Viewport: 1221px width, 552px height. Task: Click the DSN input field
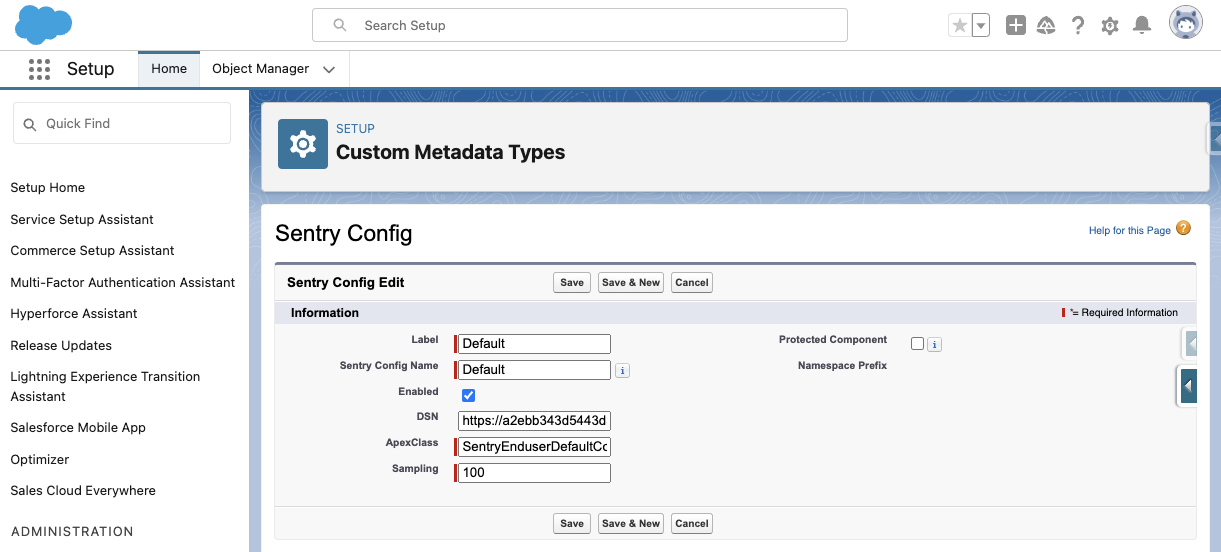pyautogui.click(x=534, y=421)
